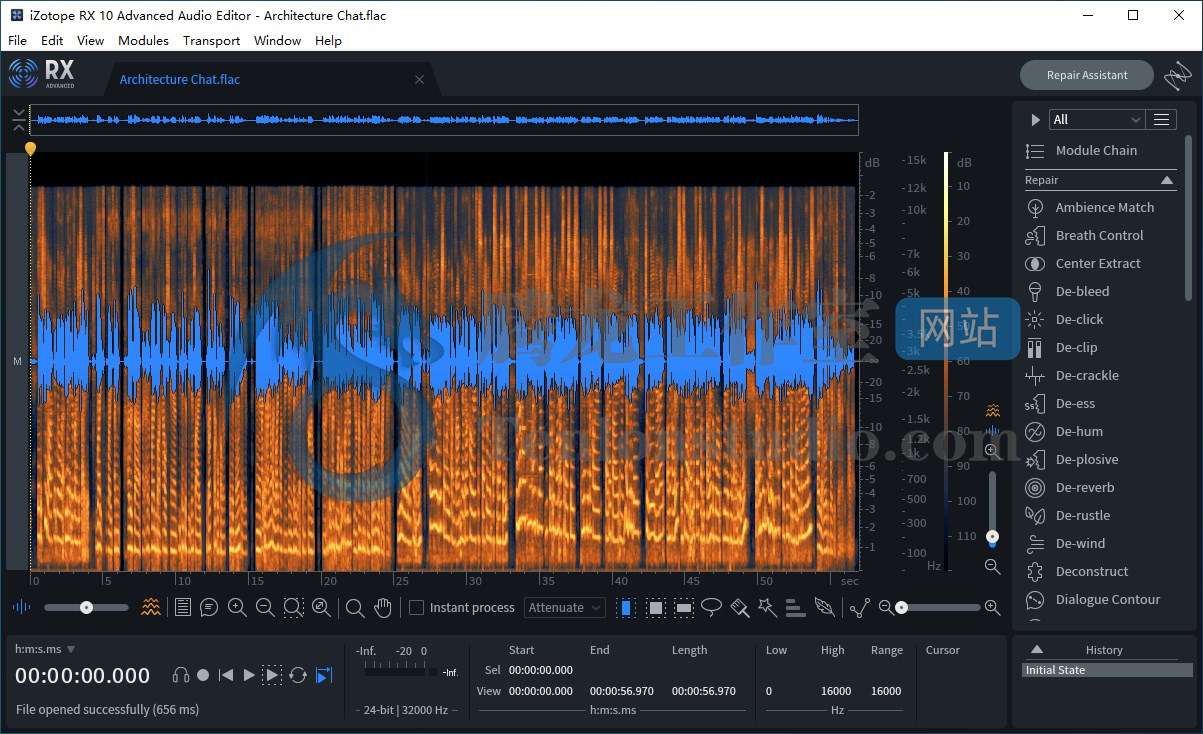
Task: Click the De-reverb module icon
Action: tap(1035, 487)
